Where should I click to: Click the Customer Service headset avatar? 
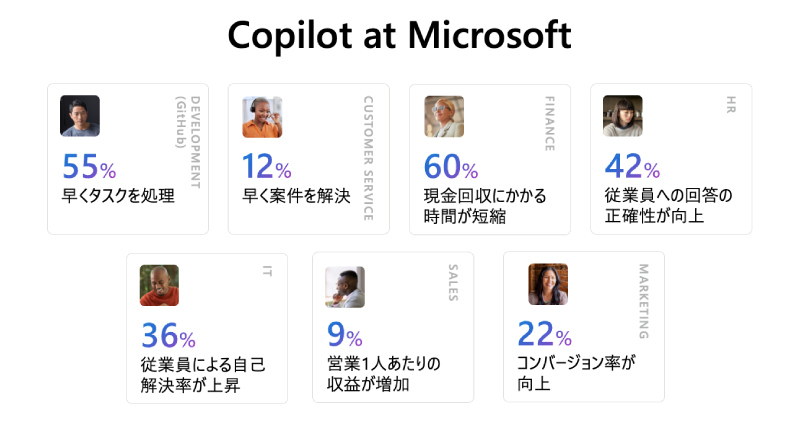(x=262, y=116)
